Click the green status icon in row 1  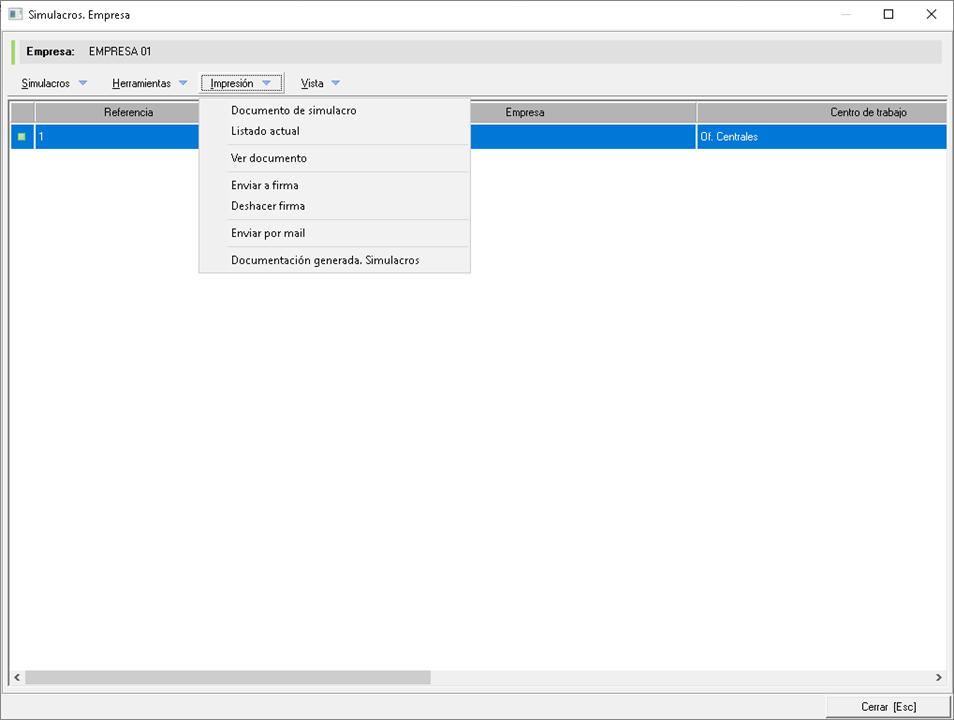[x=22, y=136]
